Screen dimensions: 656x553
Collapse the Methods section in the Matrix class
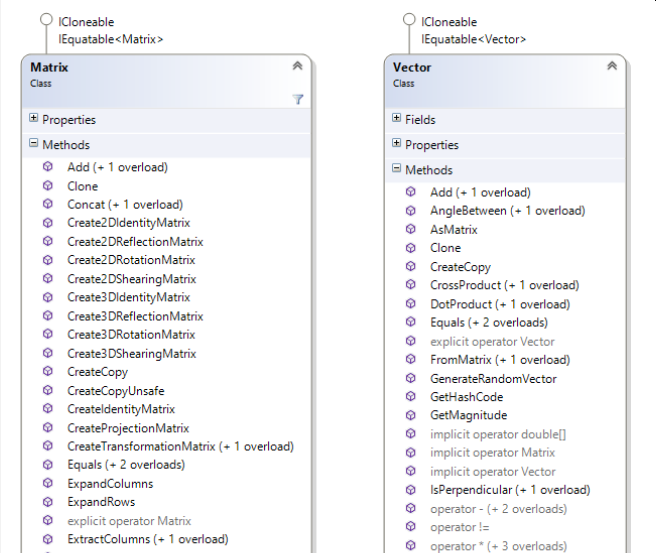coord(33,143)
